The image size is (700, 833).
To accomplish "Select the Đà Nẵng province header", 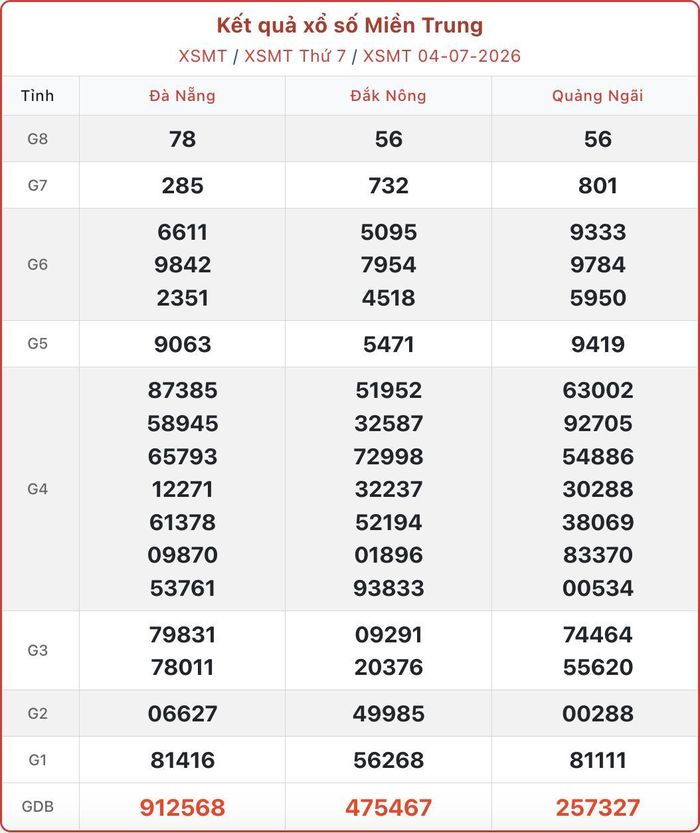I will [182, 96].
